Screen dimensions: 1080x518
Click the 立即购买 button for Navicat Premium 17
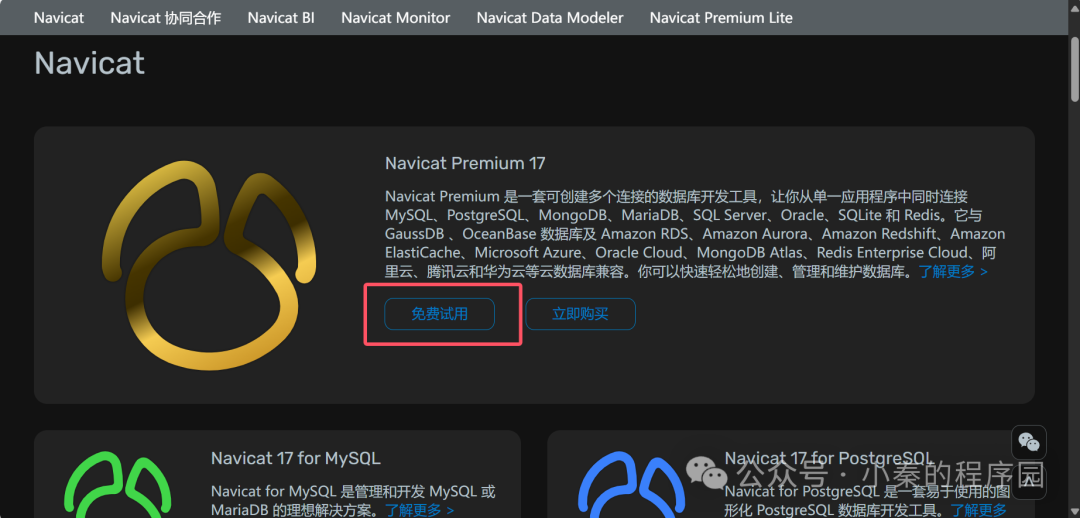[x=580, y=314]
